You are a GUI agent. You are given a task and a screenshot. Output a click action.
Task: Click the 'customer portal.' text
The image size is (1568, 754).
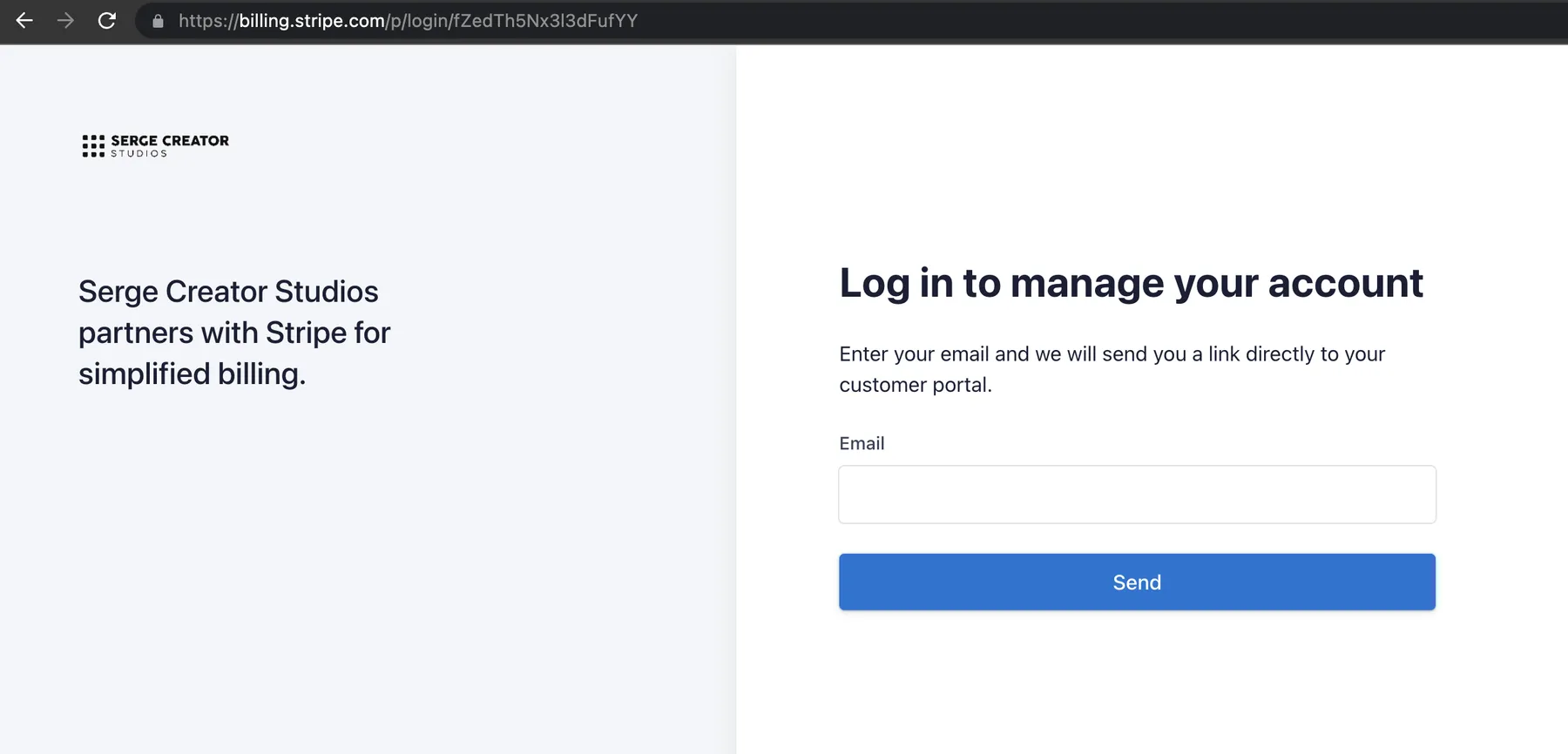coord(916,385)
